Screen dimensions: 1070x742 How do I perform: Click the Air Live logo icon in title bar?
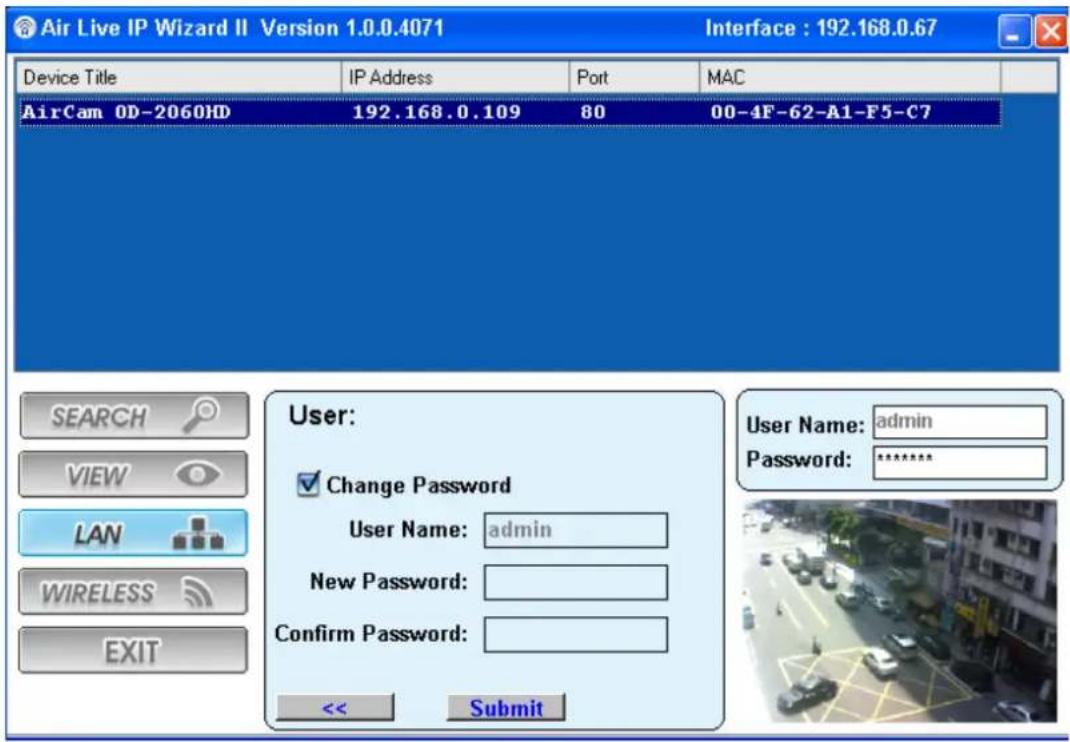click(x=25, y=28)
